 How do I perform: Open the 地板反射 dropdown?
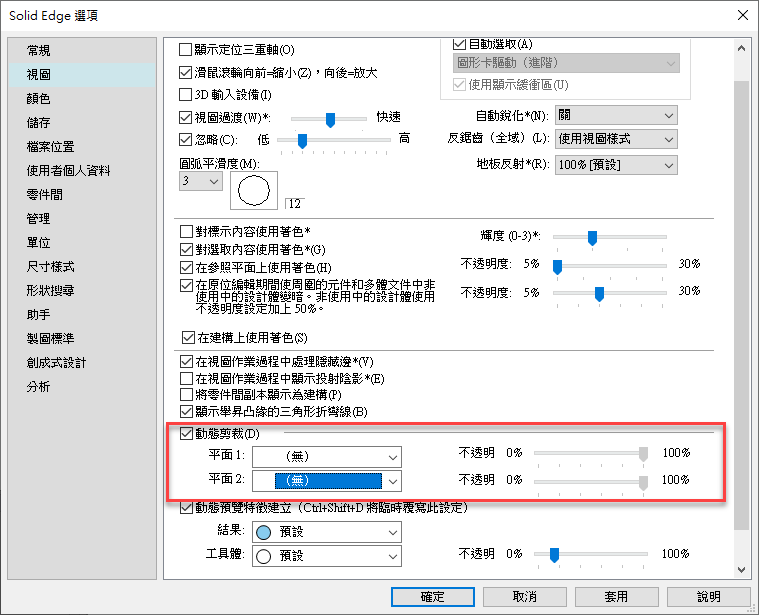tap(616, 165)
